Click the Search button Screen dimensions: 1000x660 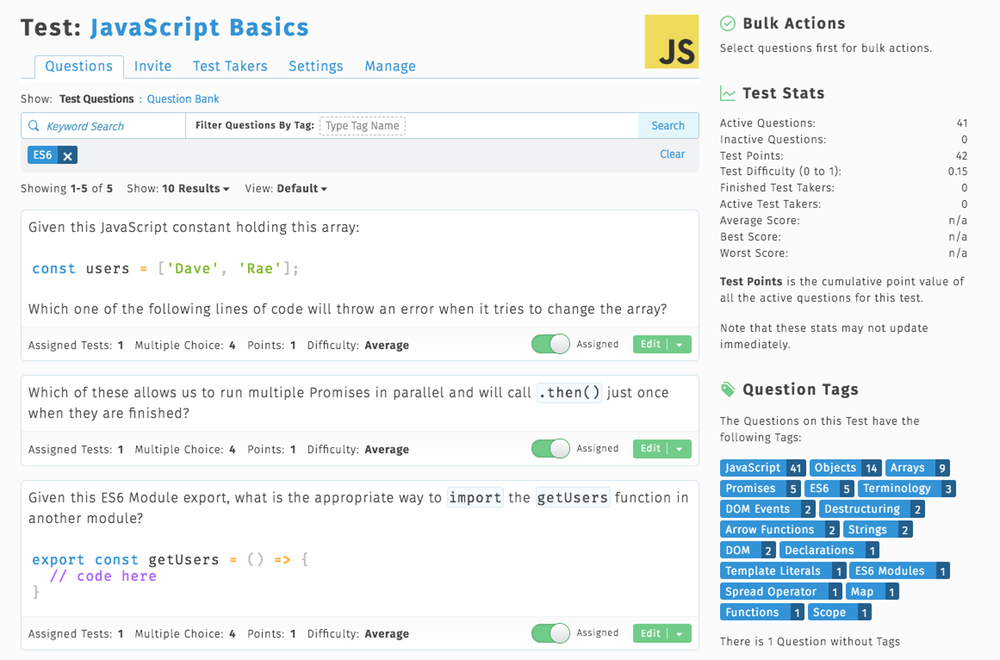click(668, 126)
